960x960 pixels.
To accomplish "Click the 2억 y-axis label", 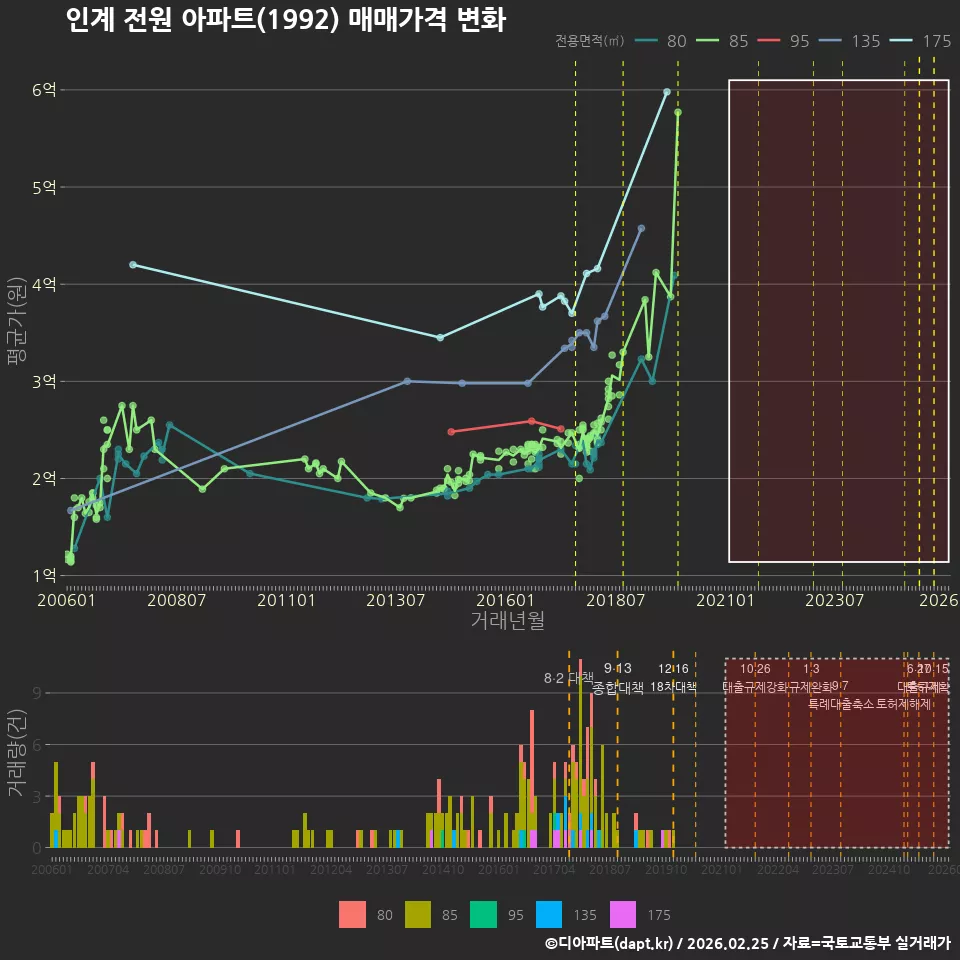I will pyautogui.click(x=44, y=478).
